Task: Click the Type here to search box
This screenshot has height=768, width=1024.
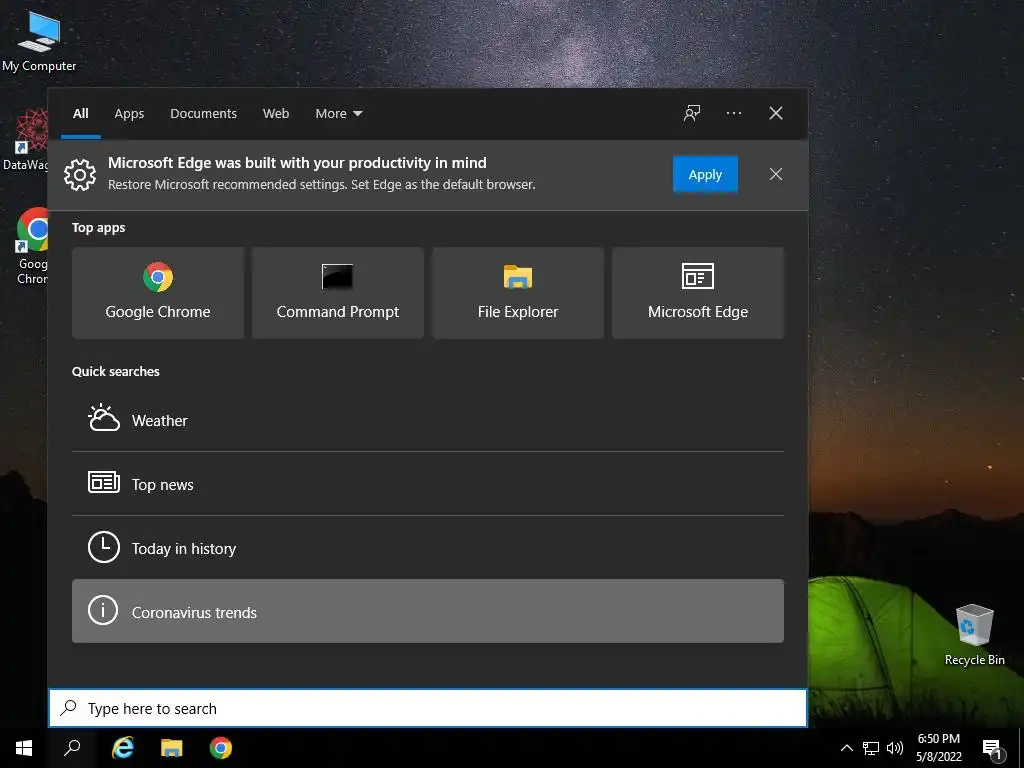Action: (428, 708)
